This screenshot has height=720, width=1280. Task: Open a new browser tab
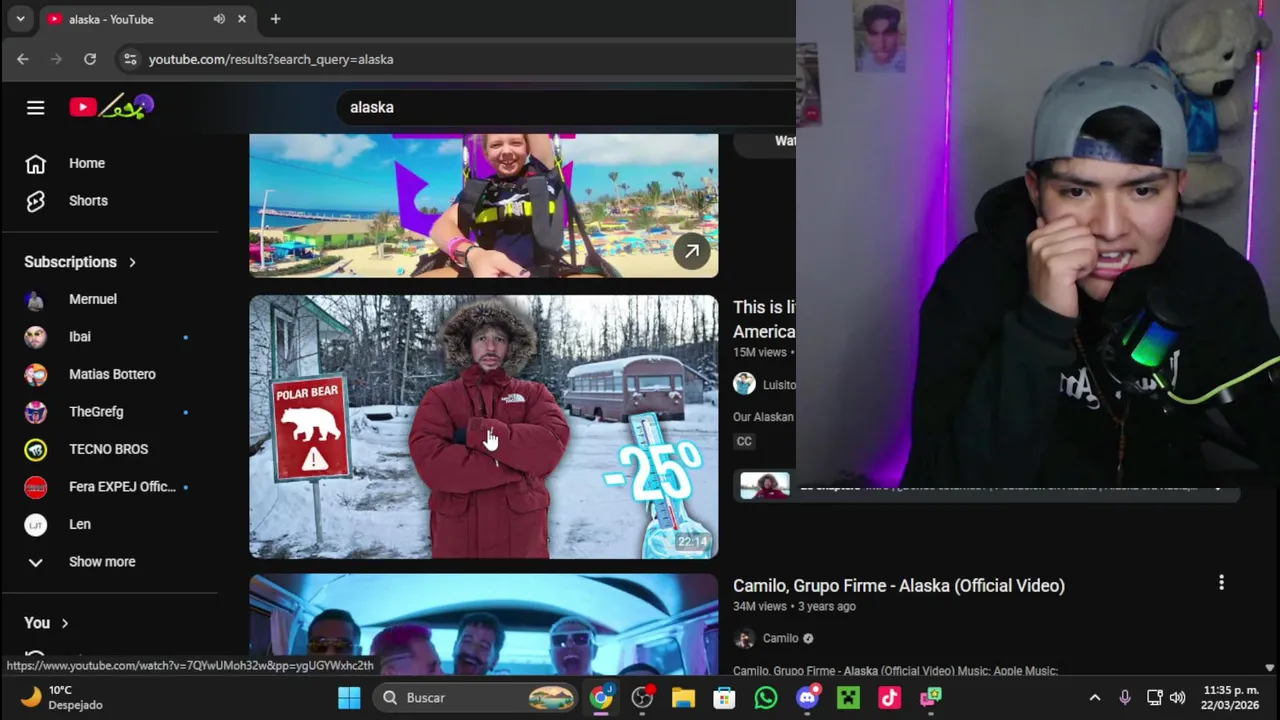[x=275, y=19]
